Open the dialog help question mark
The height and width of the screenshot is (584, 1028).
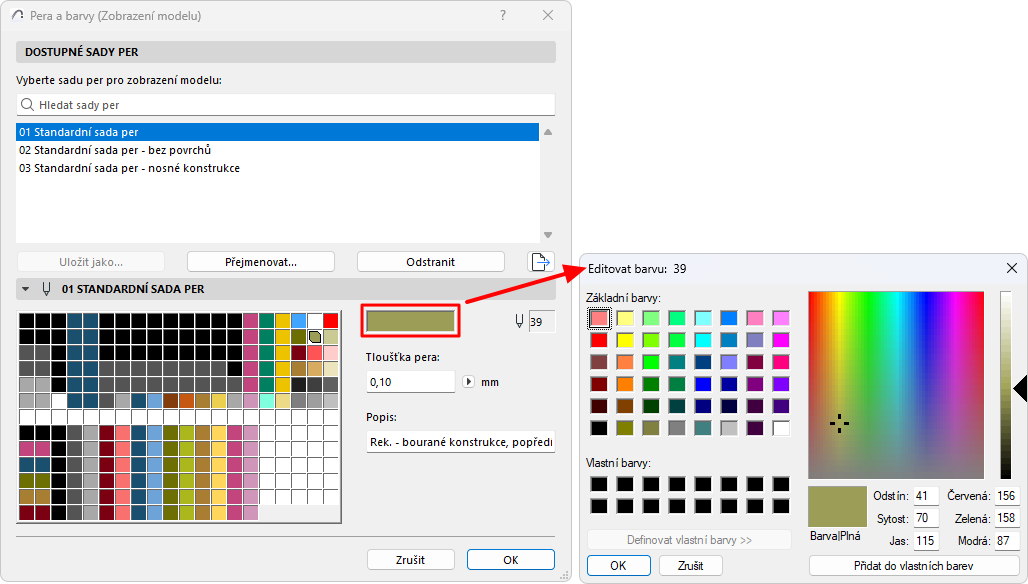coord(502,15)
